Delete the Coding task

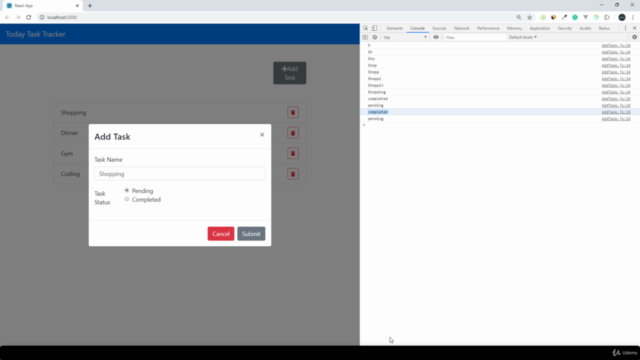[293, 174]
